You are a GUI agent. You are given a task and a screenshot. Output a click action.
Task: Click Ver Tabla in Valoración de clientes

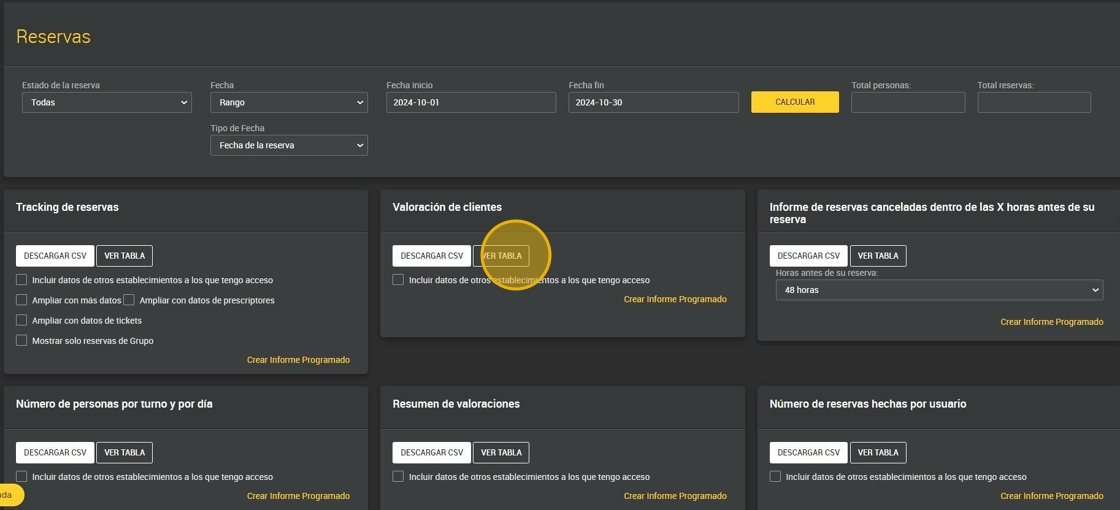coord(502,256)
